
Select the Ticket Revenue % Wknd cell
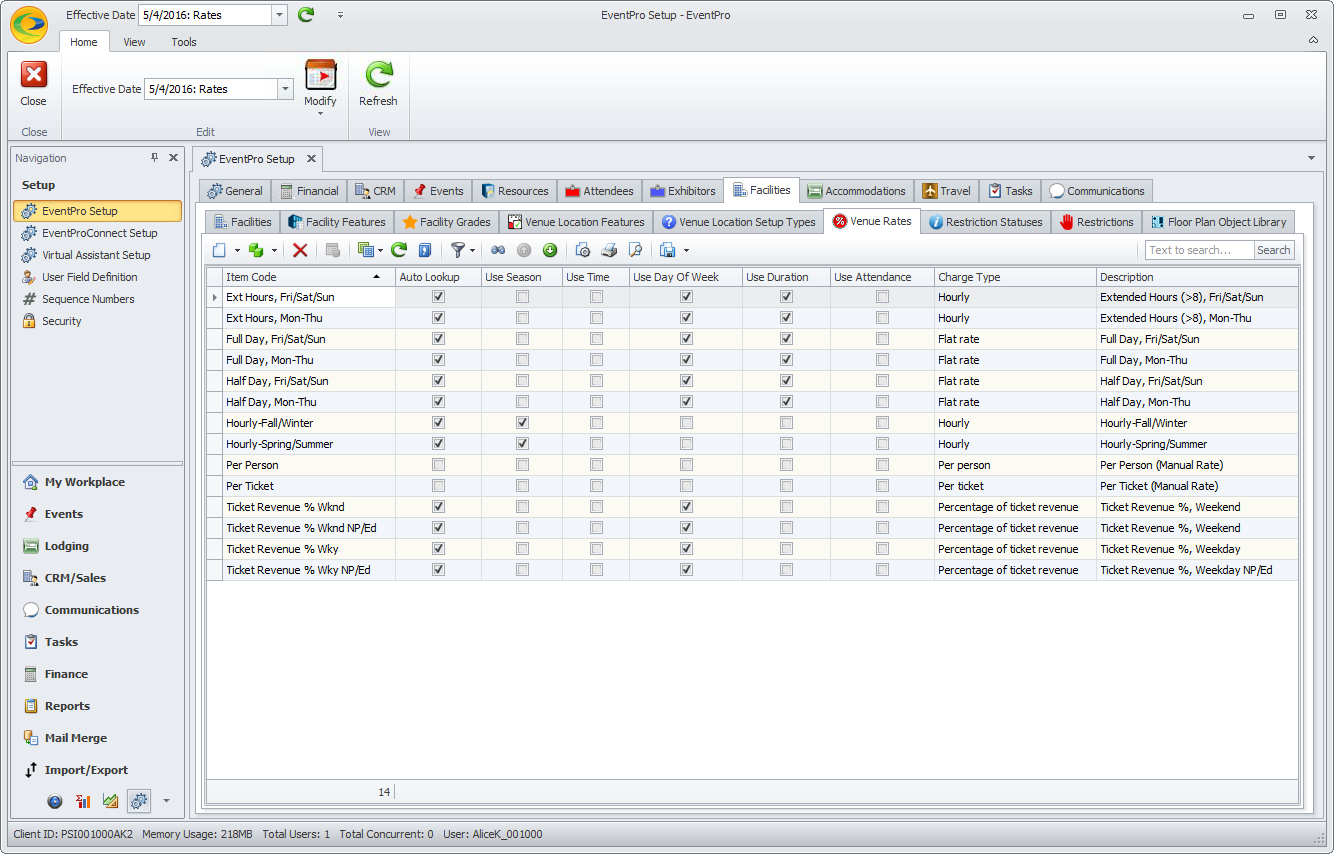click(x=308, y=507)
